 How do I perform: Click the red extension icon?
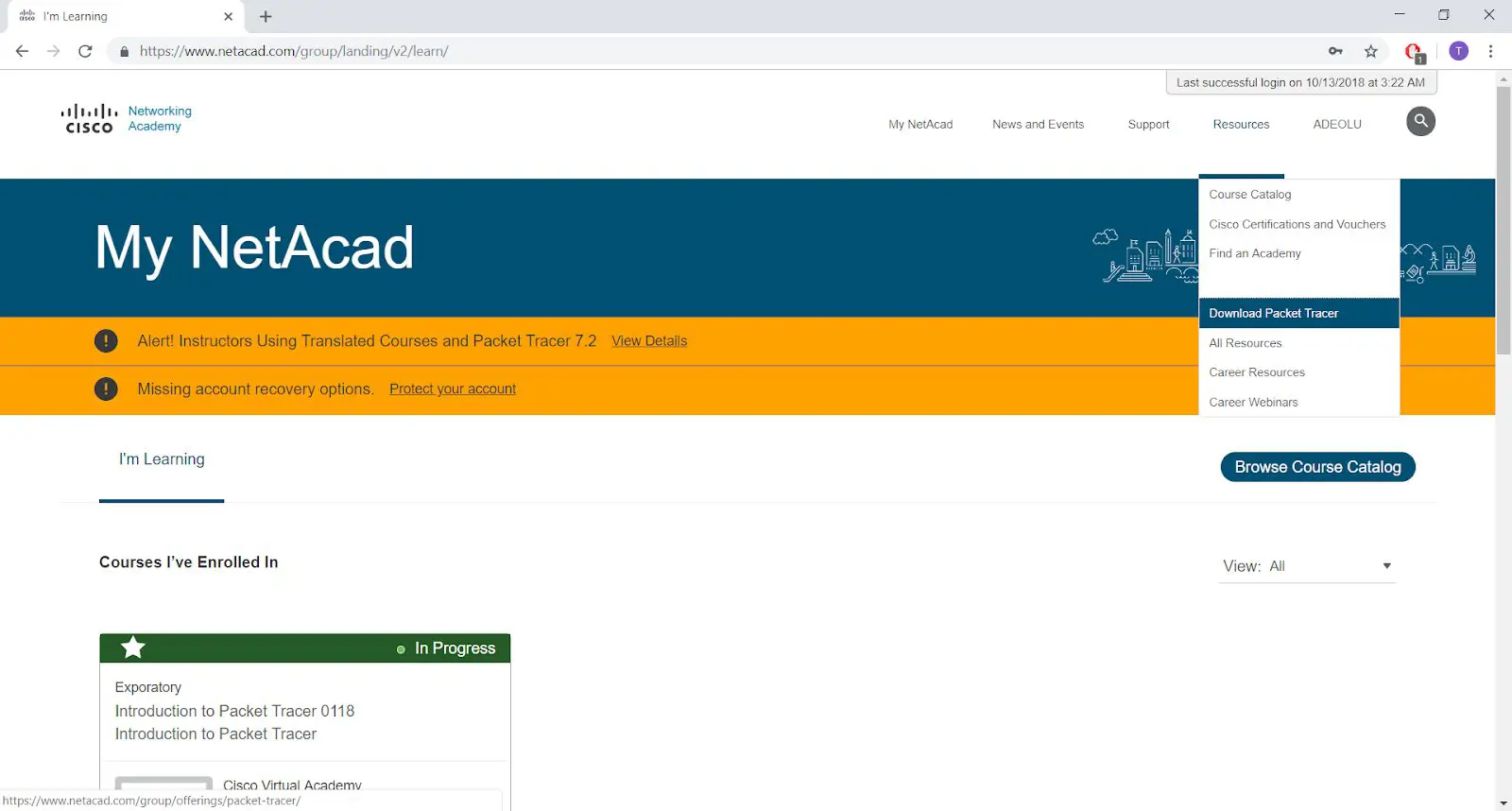click(x=1414, y=52)
